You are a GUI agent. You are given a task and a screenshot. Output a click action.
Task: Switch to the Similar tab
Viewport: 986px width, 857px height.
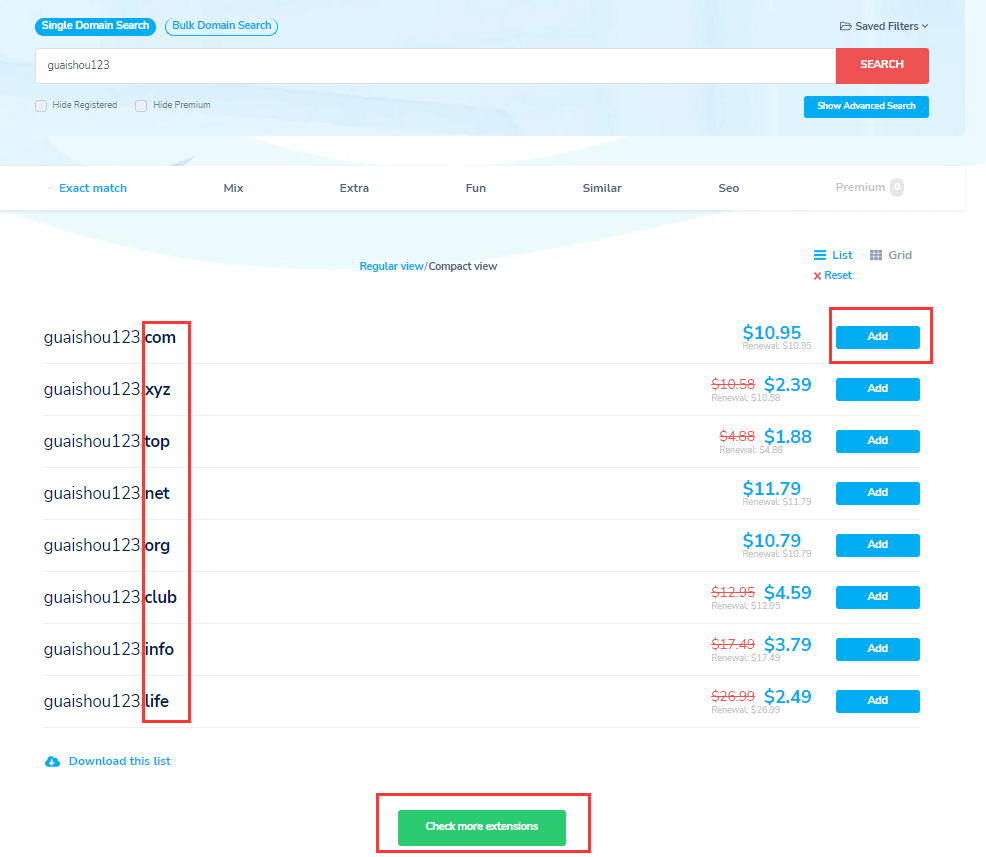click(x=602, y=188)
